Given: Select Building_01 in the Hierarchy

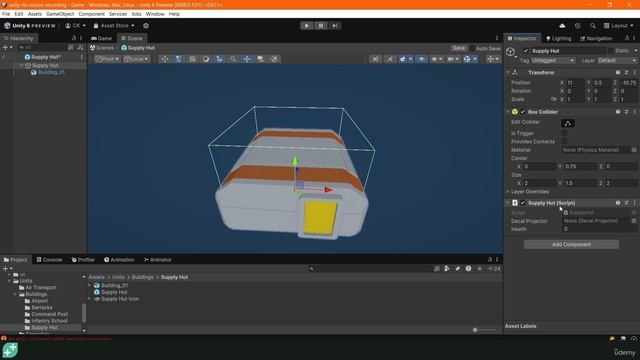Looking at the screenshot, I should 51,73.
